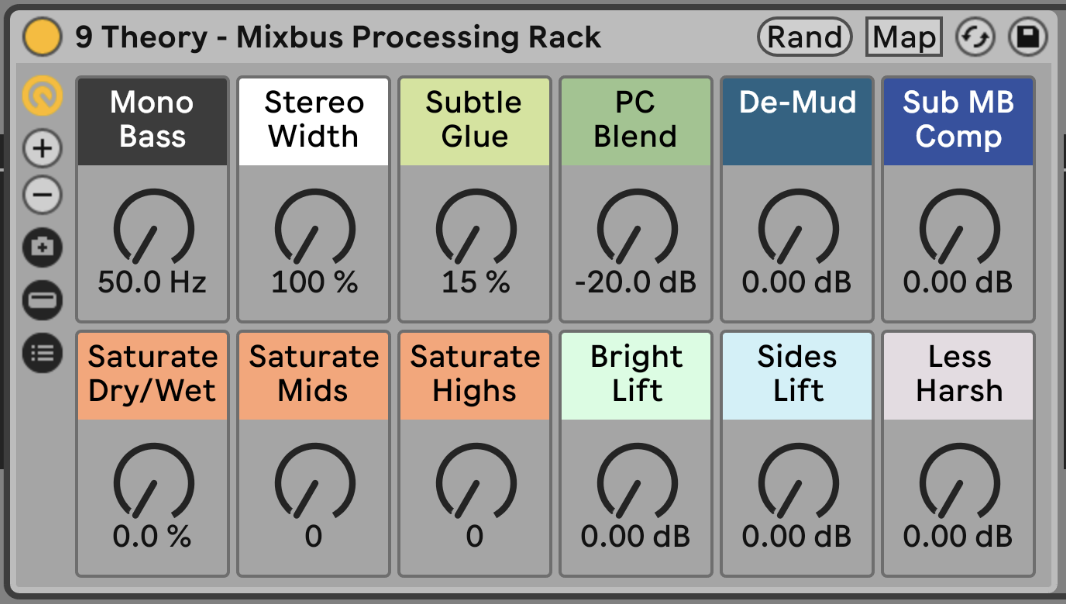Click the -20.0 dB value

pos(636,282)
